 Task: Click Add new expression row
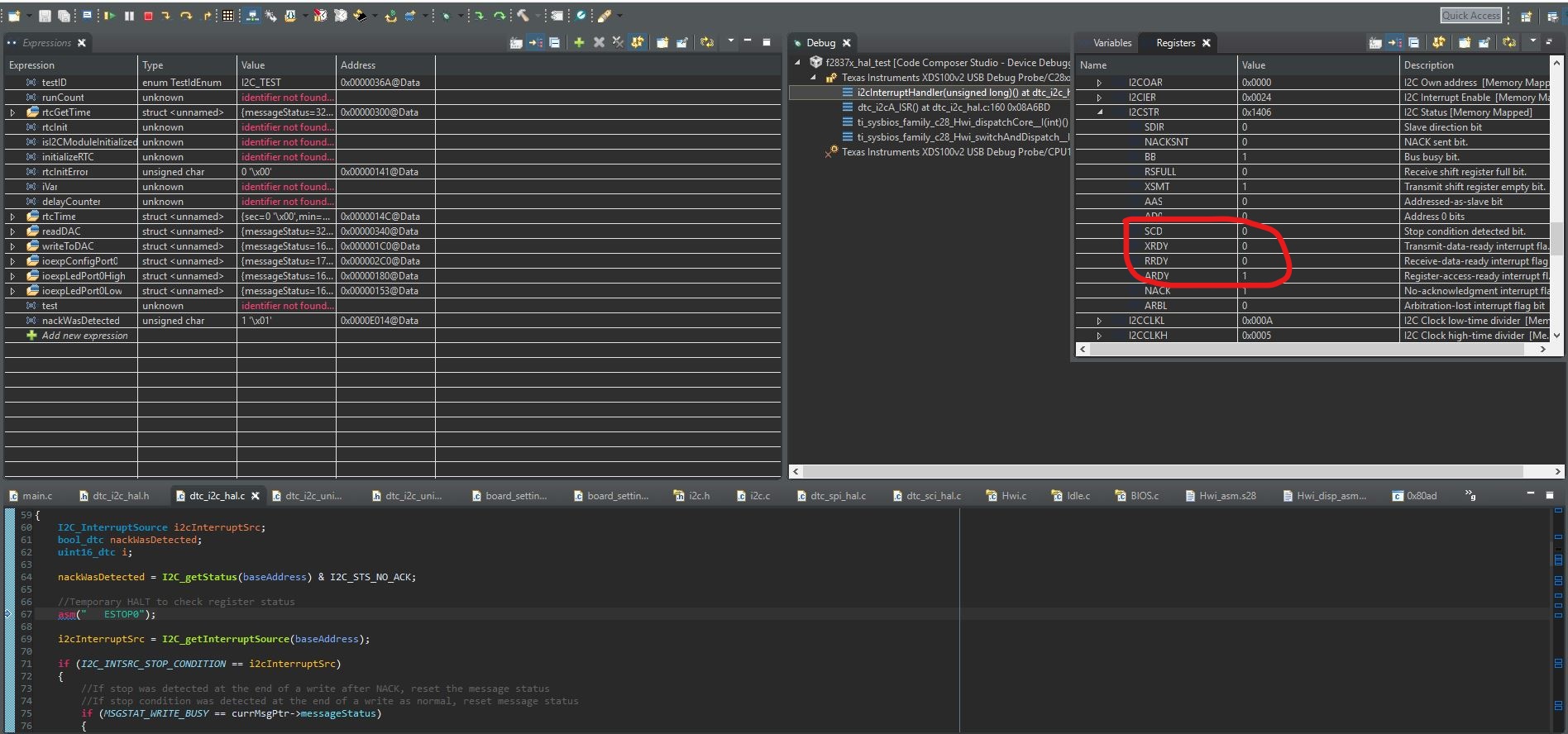pyautogui.click(x=84, y=336)
